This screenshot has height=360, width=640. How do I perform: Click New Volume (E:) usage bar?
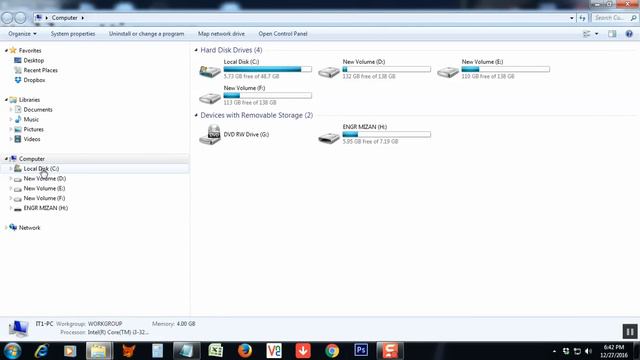point(506,69)
